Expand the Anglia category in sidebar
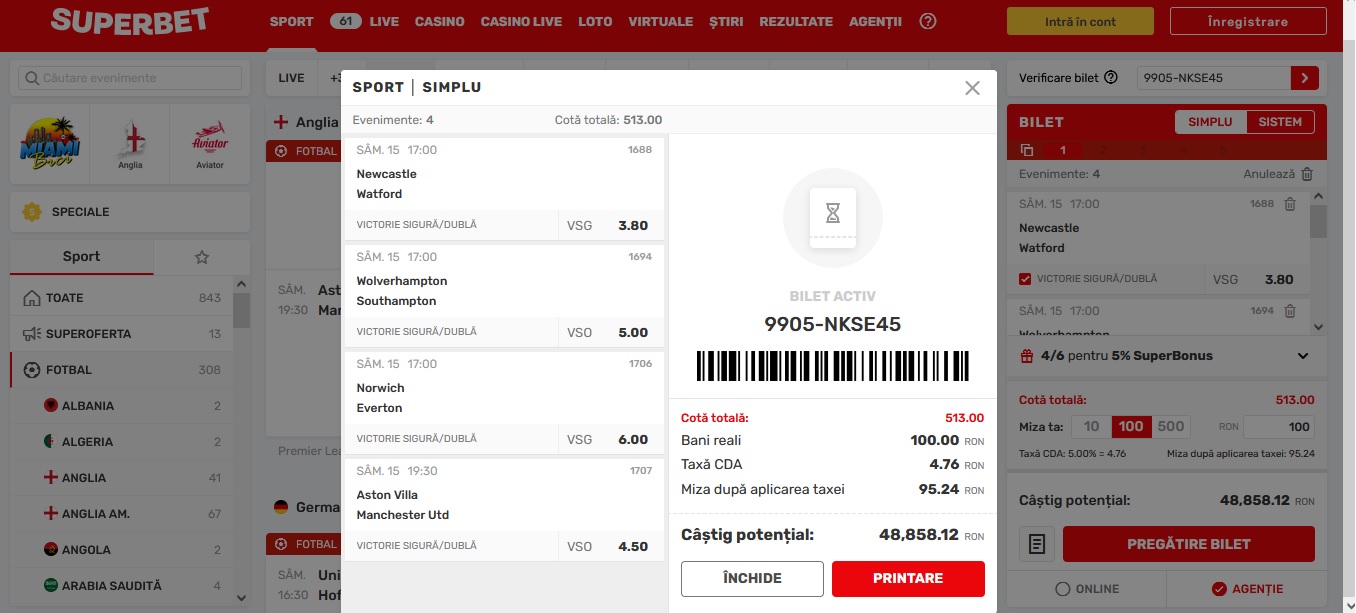 (x=122, y=478)
